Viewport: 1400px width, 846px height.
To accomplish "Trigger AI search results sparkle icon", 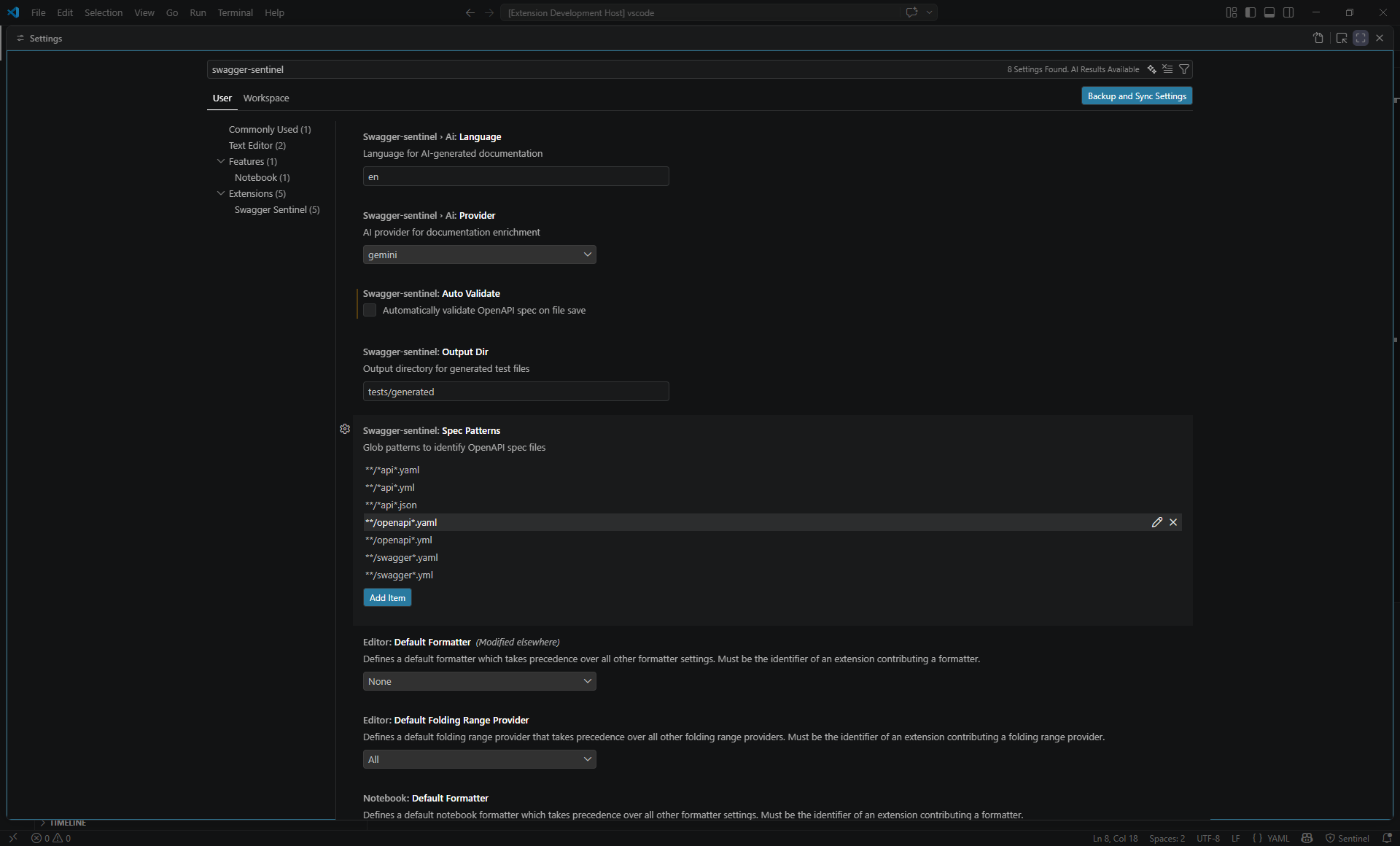I will (x=1152, y=69).
